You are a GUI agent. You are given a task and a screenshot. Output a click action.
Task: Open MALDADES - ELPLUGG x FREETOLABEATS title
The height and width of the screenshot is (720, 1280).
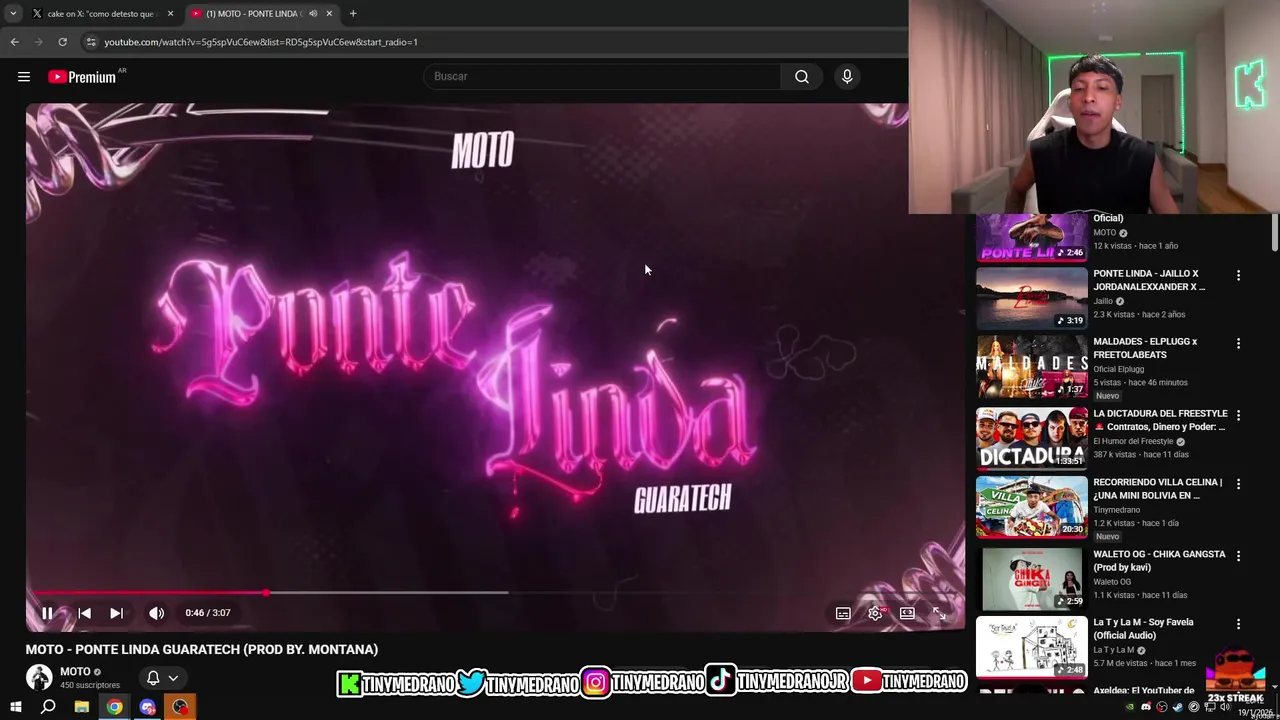click(x=1145, y=348)
